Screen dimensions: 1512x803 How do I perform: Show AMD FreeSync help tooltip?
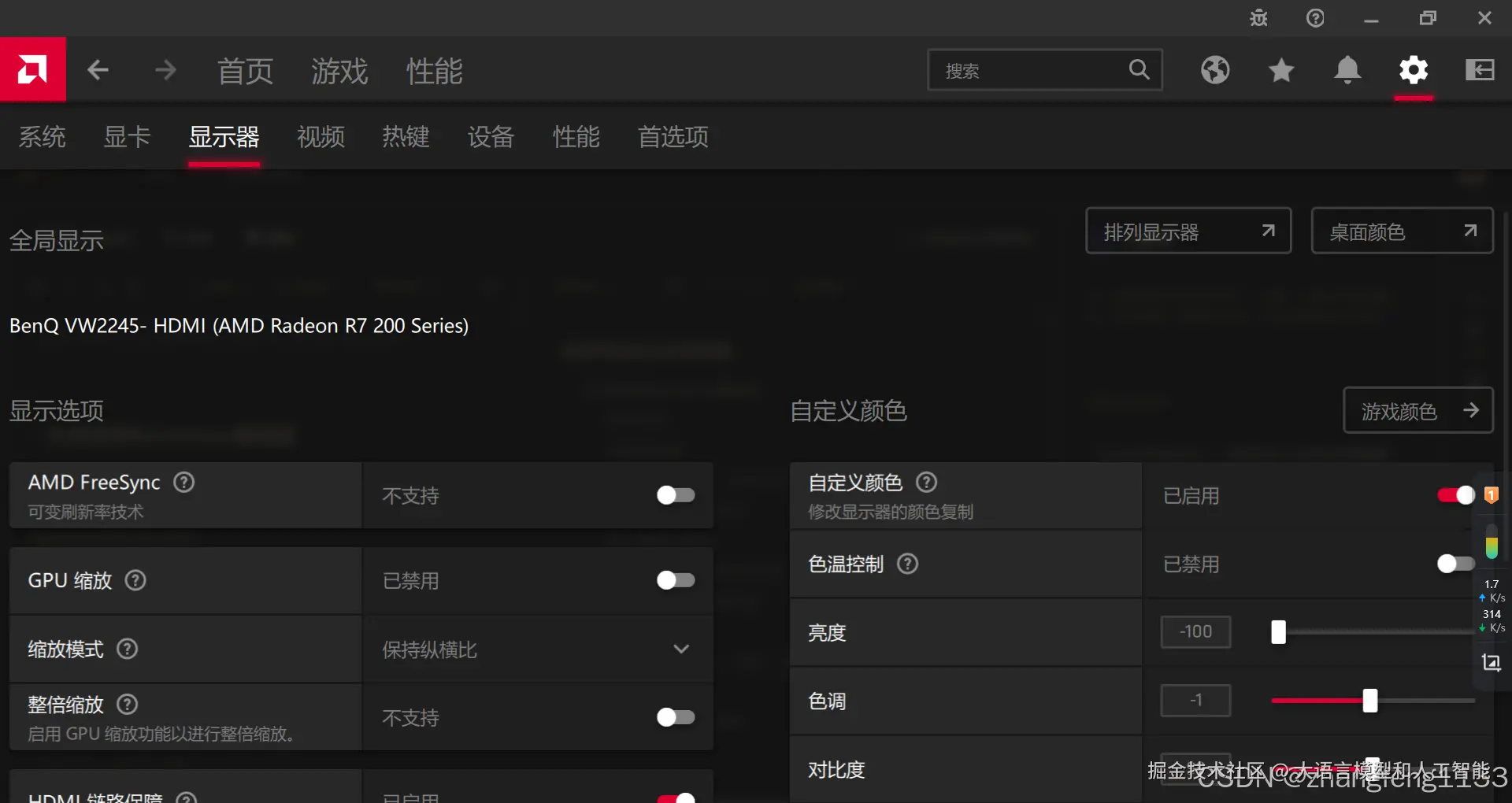(184, 482)
